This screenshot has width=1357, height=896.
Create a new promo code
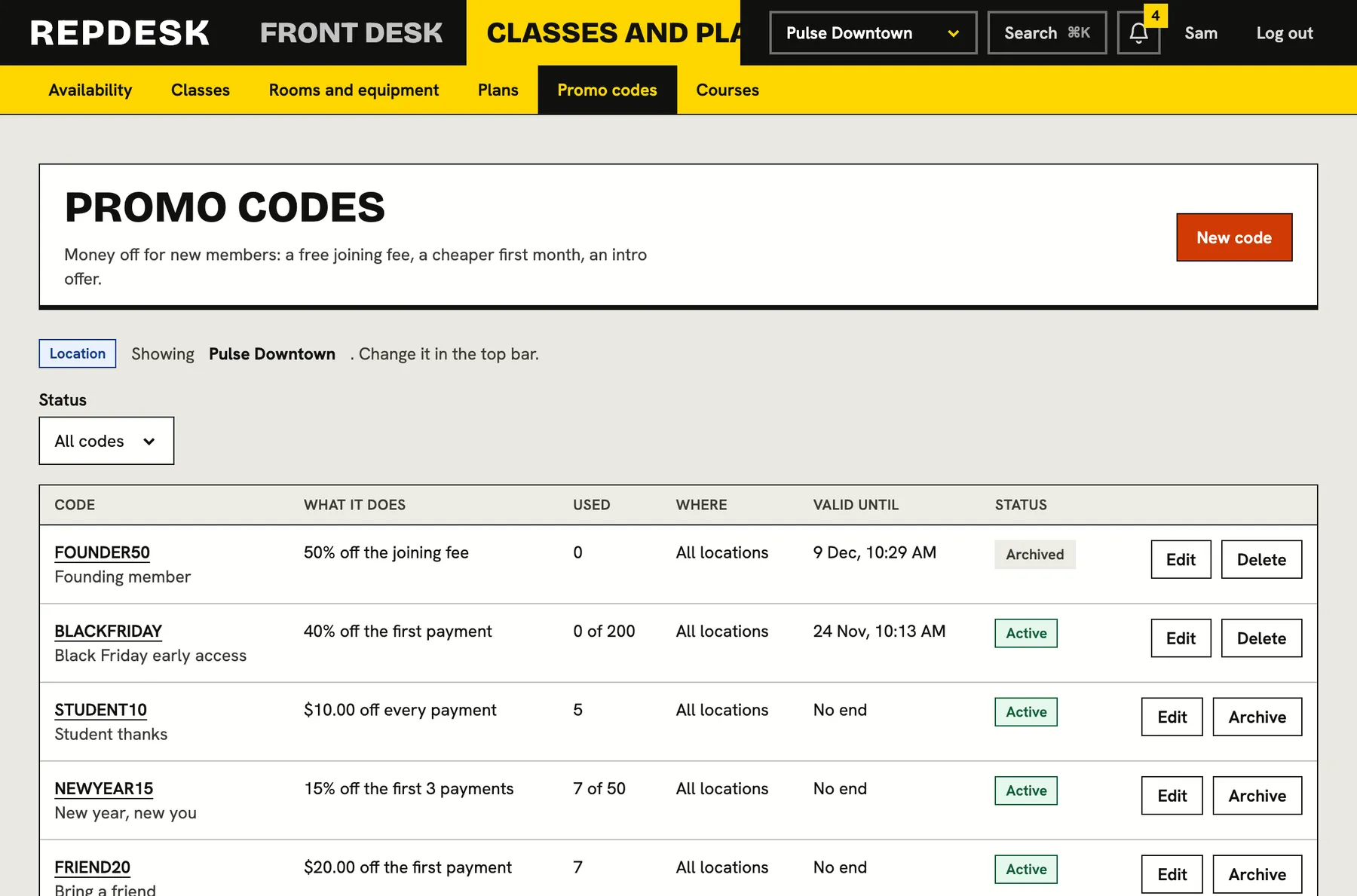pyautogui.click(x=1234, y=237)
